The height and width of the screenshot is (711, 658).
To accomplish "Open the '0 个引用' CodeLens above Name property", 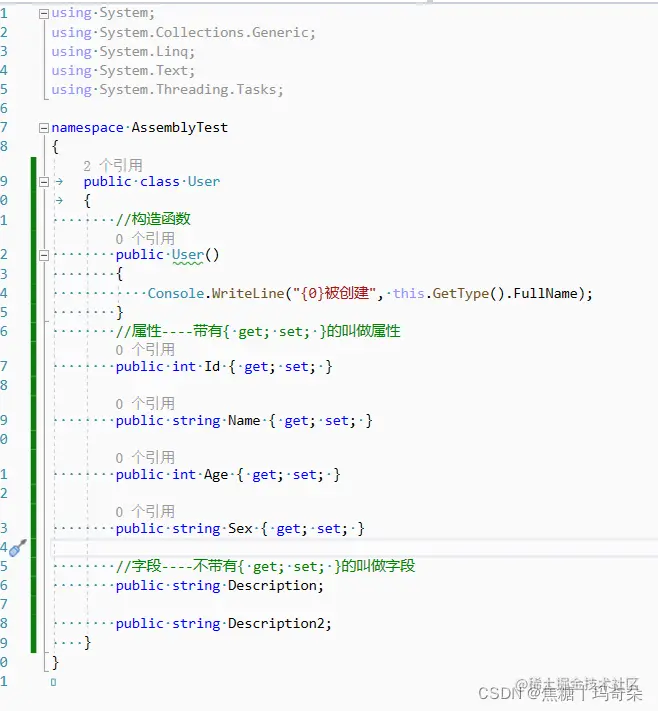I will tap(145, 403).
